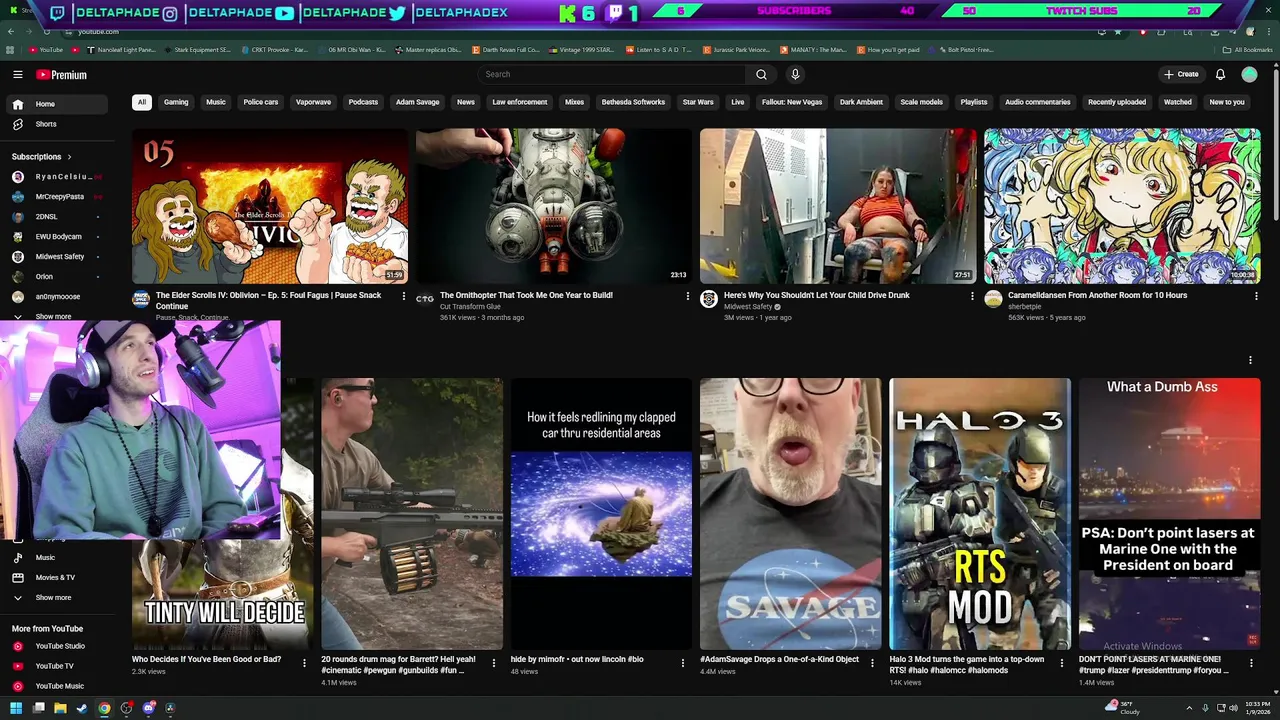This screenshot has height=720, width=1280.
Task: Click the YouTube Premium logo
Action: click(x=62, y=75)
